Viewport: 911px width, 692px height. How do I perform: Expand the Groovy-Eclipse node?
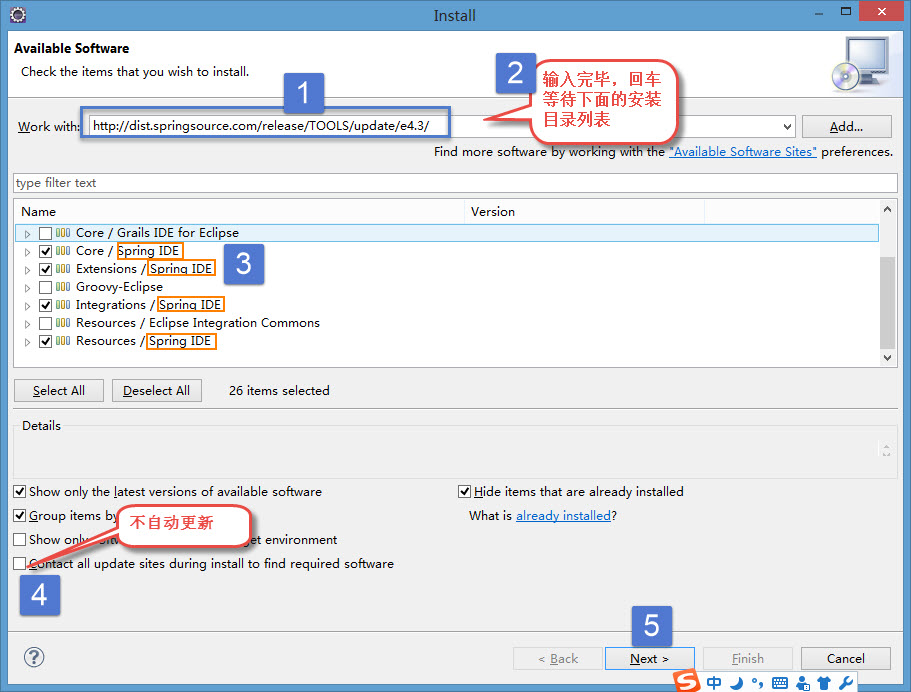tap(27, 288)
